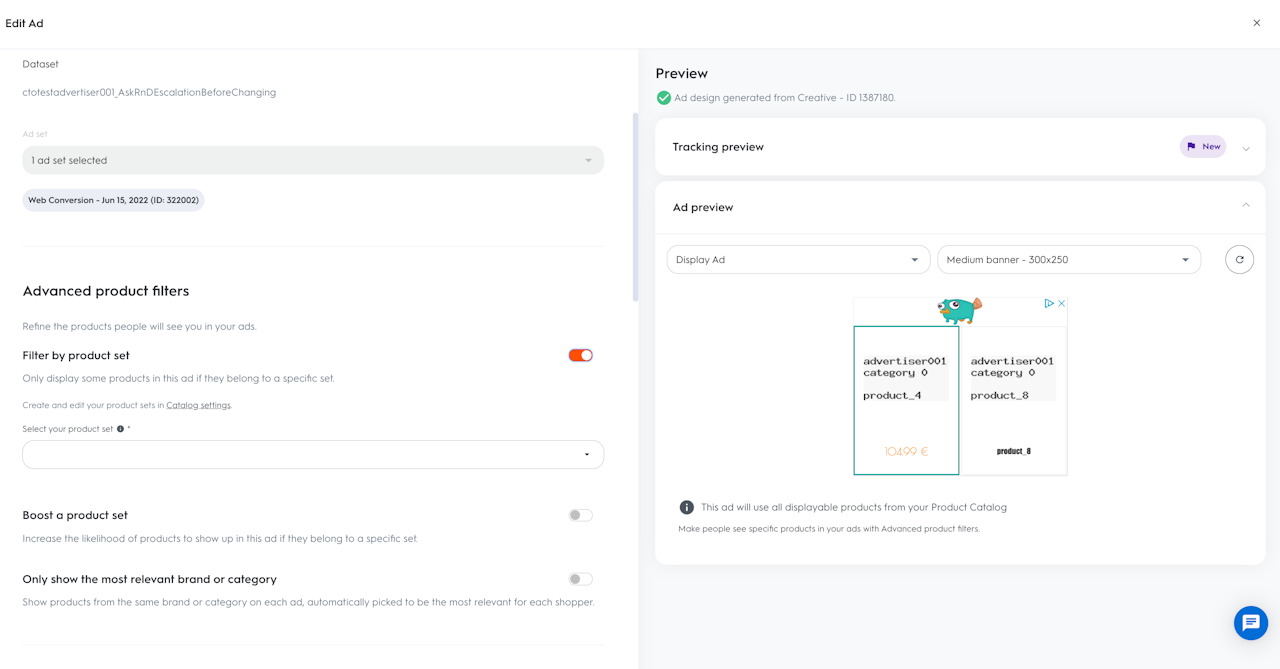Image resolution: width=1280 pixels, height=669 pixels.
Task: Open the chat support bubble
Action: (x=1250, y=623)
